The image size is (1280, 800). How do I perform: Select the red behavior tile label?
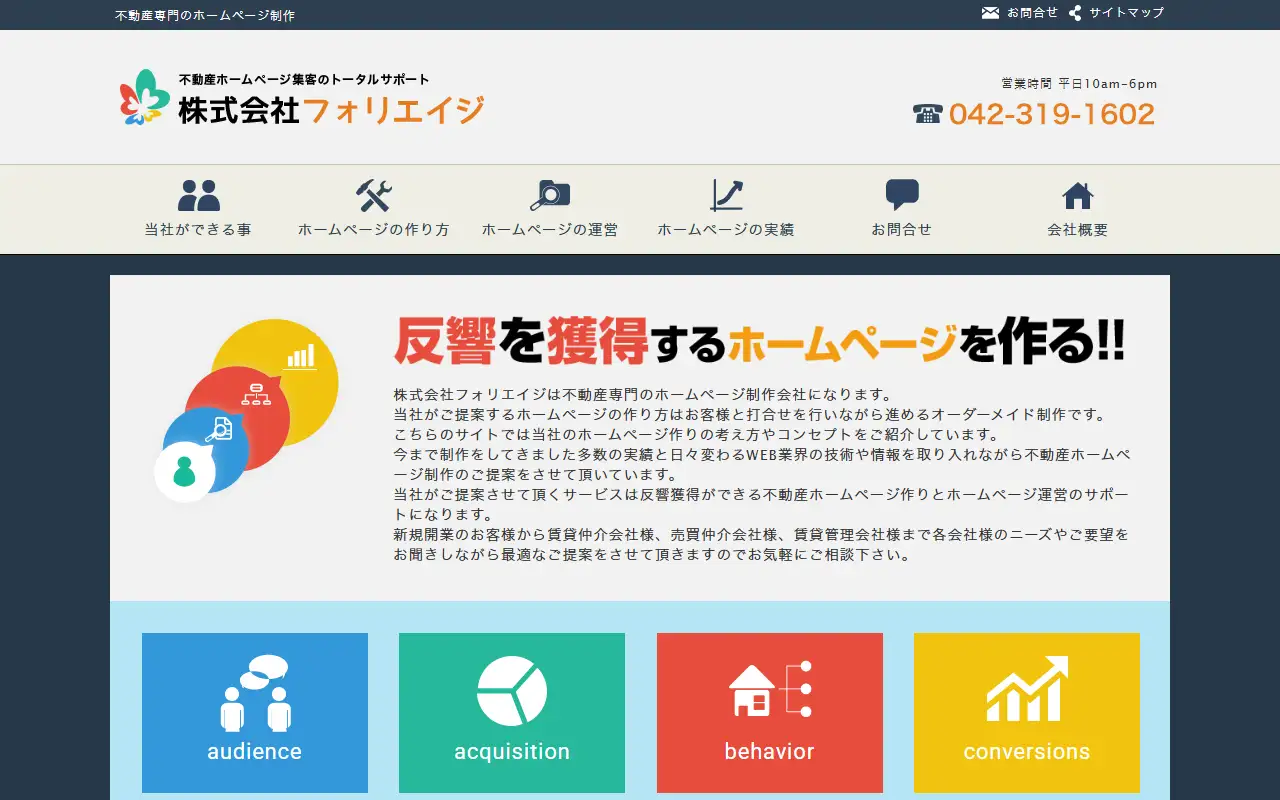(770, 752)
